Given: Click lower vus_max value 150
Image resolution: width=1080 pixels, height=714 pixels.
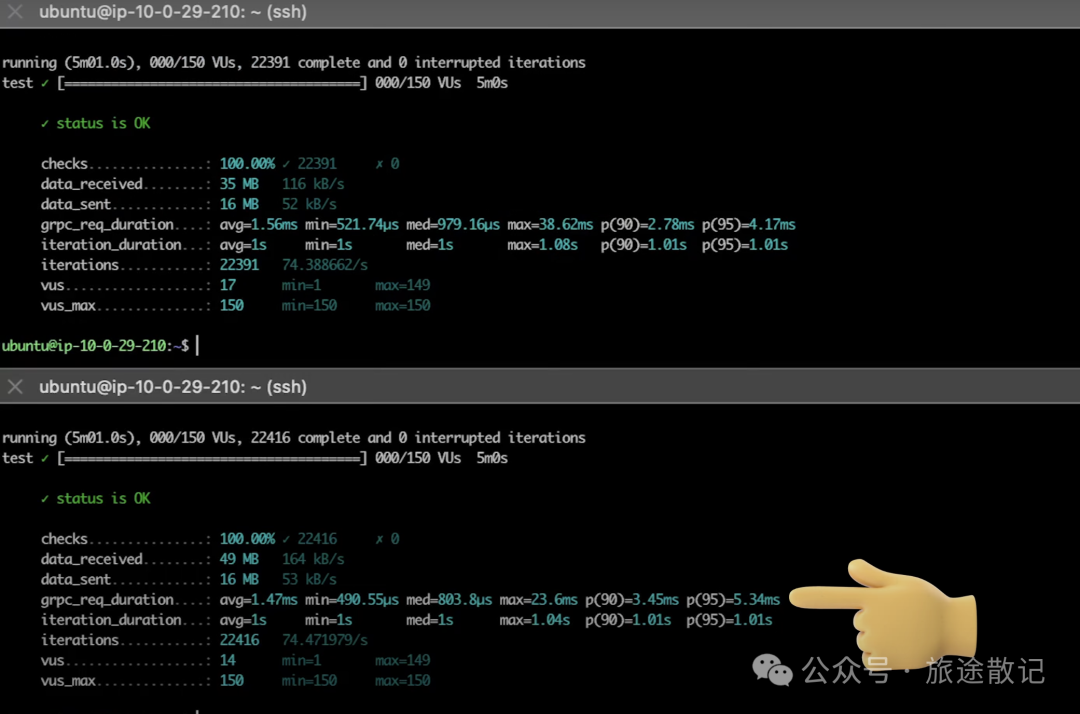Looking at the screenshot, I should [231, 681].
